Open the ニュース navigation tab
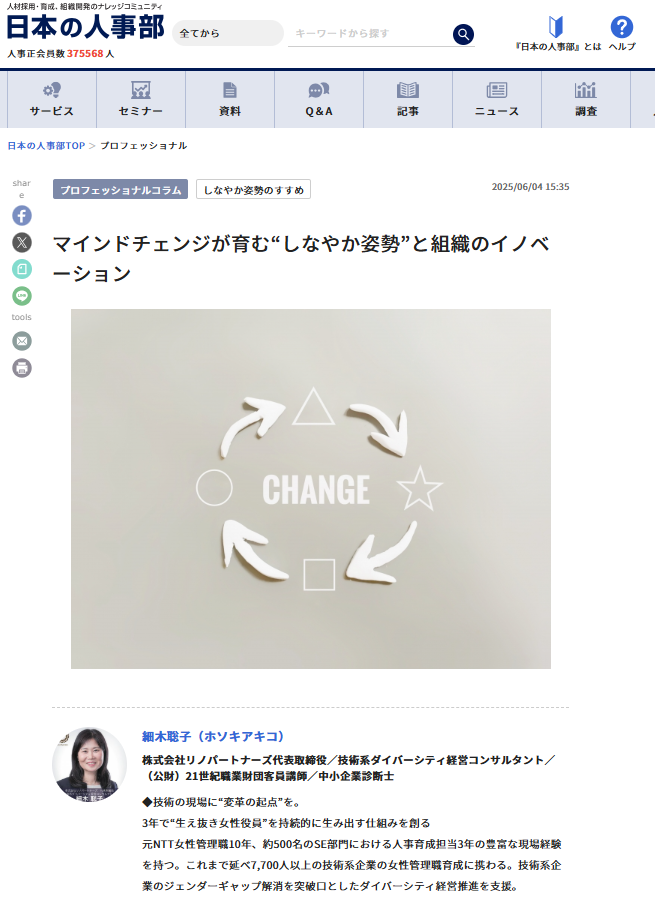655x909 pixels. coord(497,99)
